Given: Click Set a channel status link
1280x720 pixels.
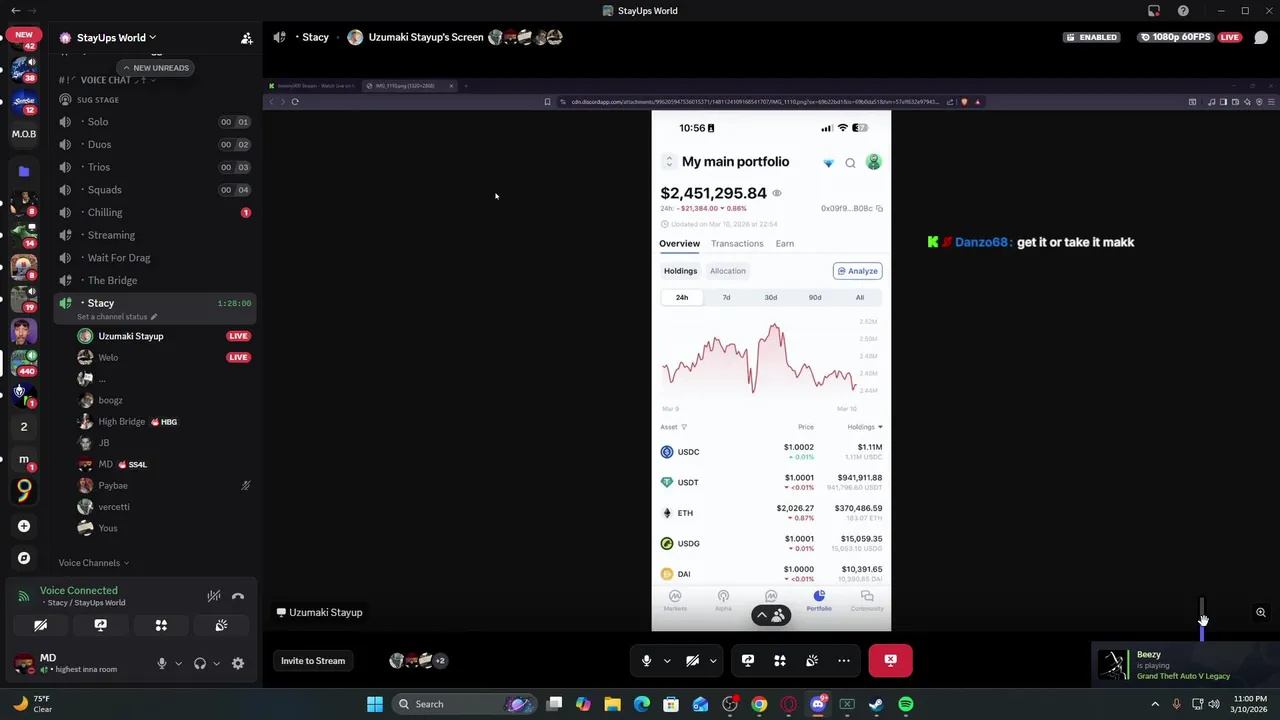Looking at the screenshot, I should pos(117,317).
